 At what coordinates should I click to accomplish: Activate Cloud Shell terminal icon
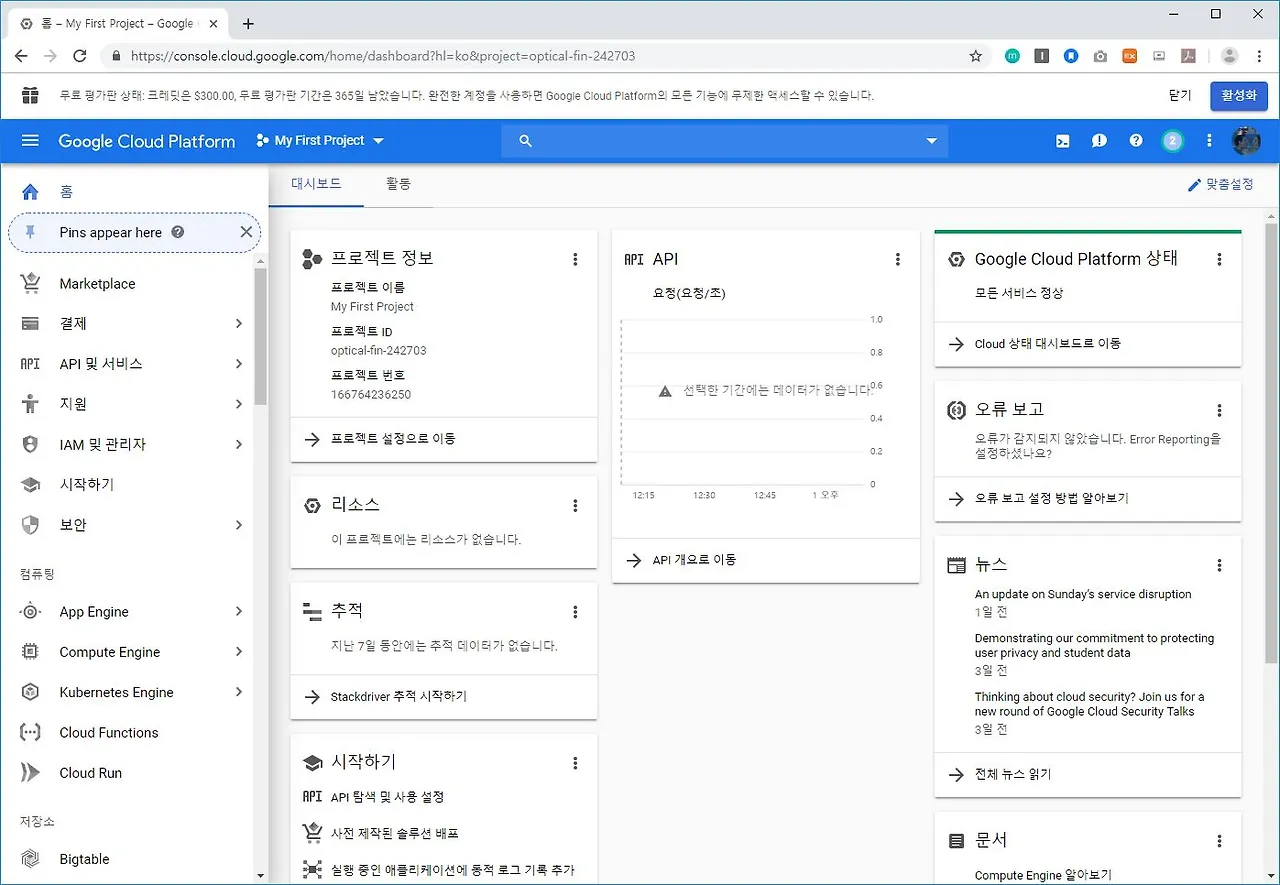point(1063,141)
